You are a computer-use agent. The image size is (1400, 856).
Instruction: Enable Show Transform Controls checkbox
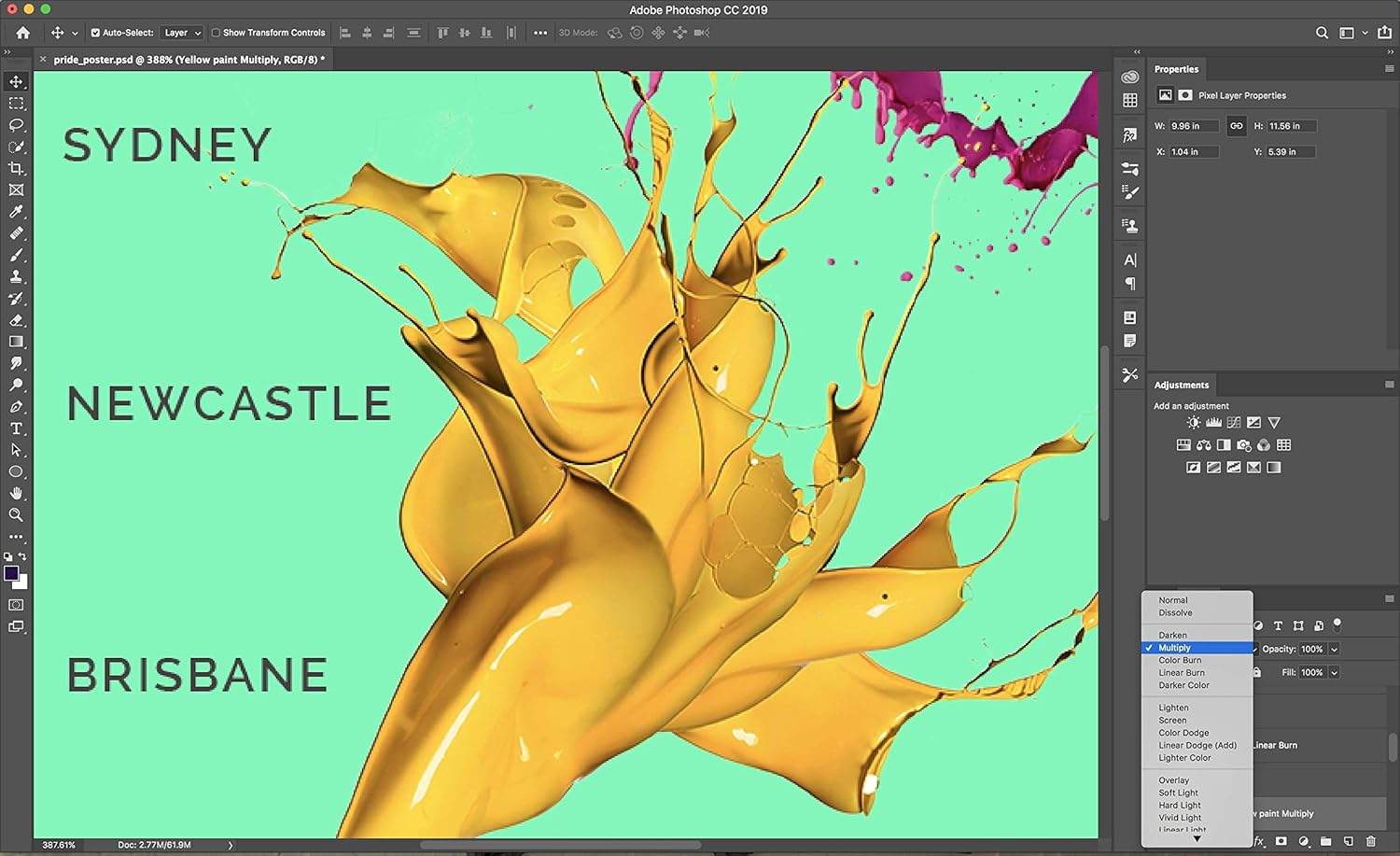(x=216, y=33)
